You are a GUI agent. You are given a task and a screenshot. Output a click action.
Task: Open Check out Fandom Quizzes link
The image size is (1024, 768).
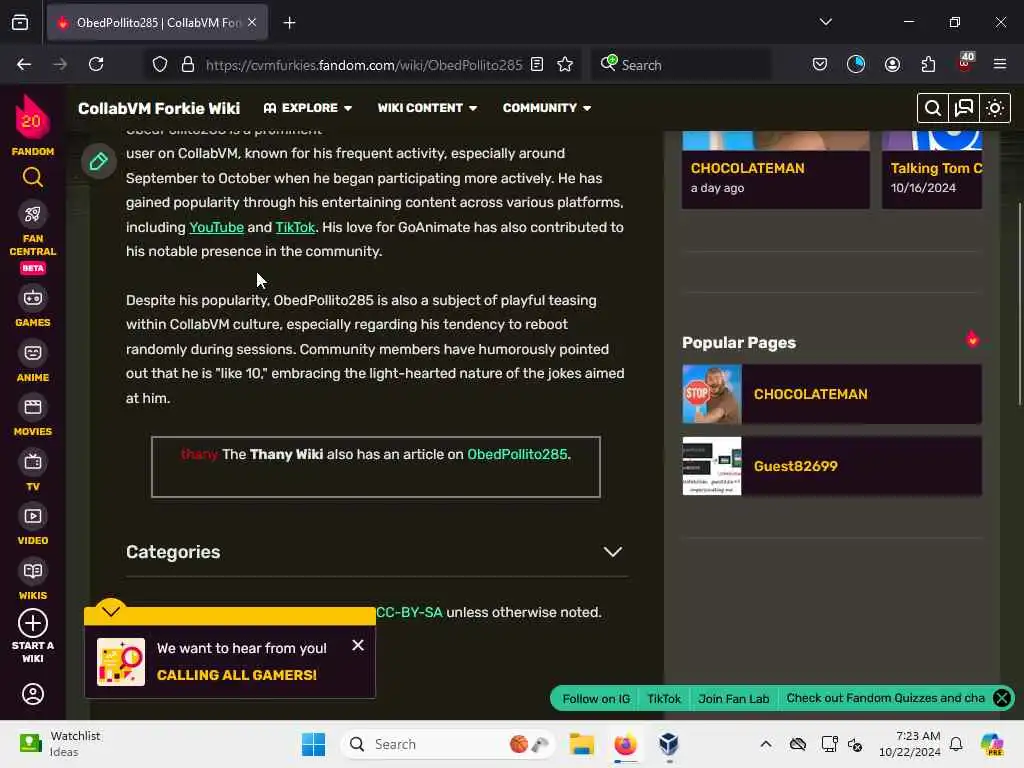(x=885, y=698)
